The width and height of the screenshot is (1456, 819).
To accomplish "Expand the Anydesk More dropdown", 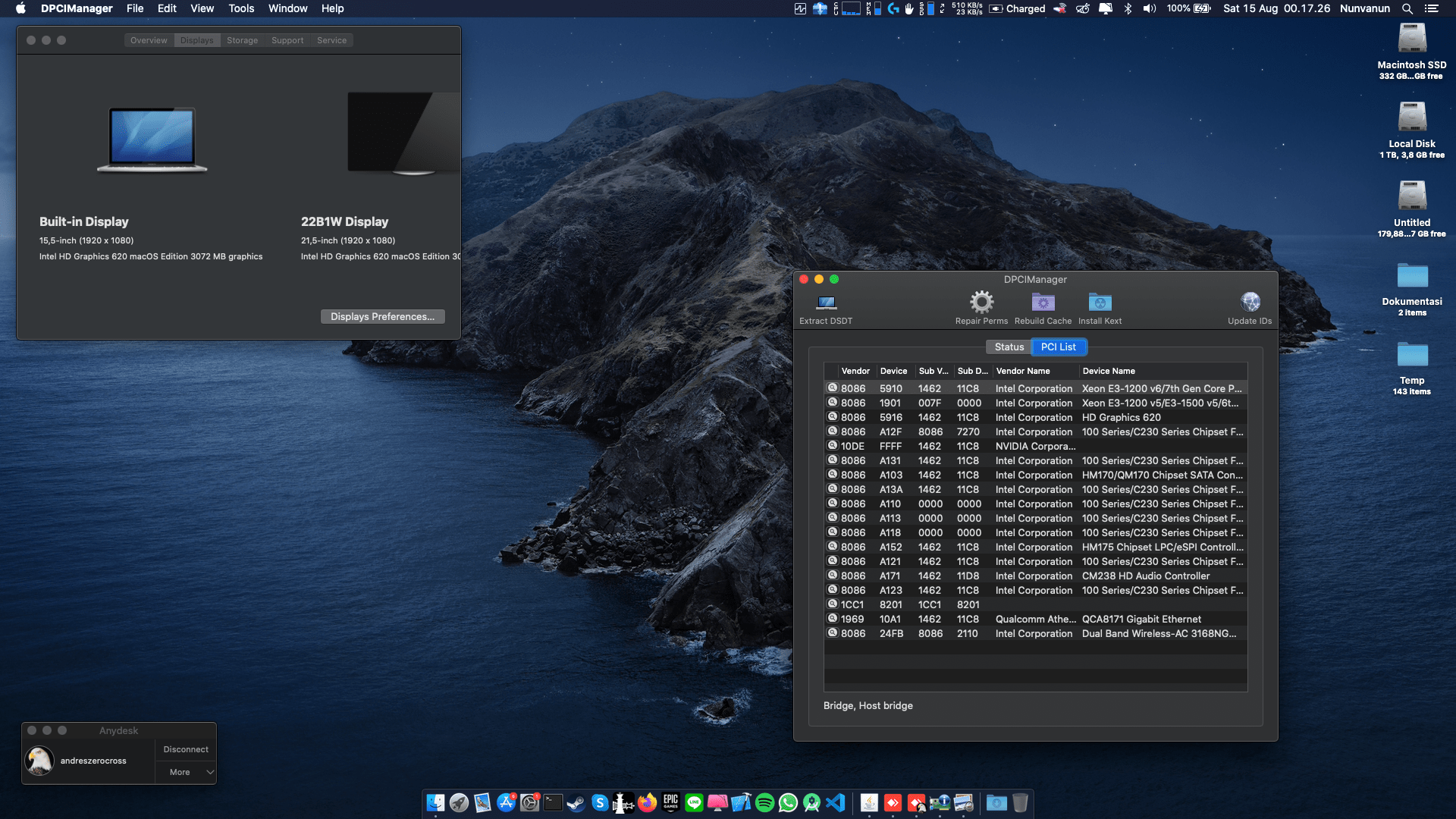I will coord(186,772).
